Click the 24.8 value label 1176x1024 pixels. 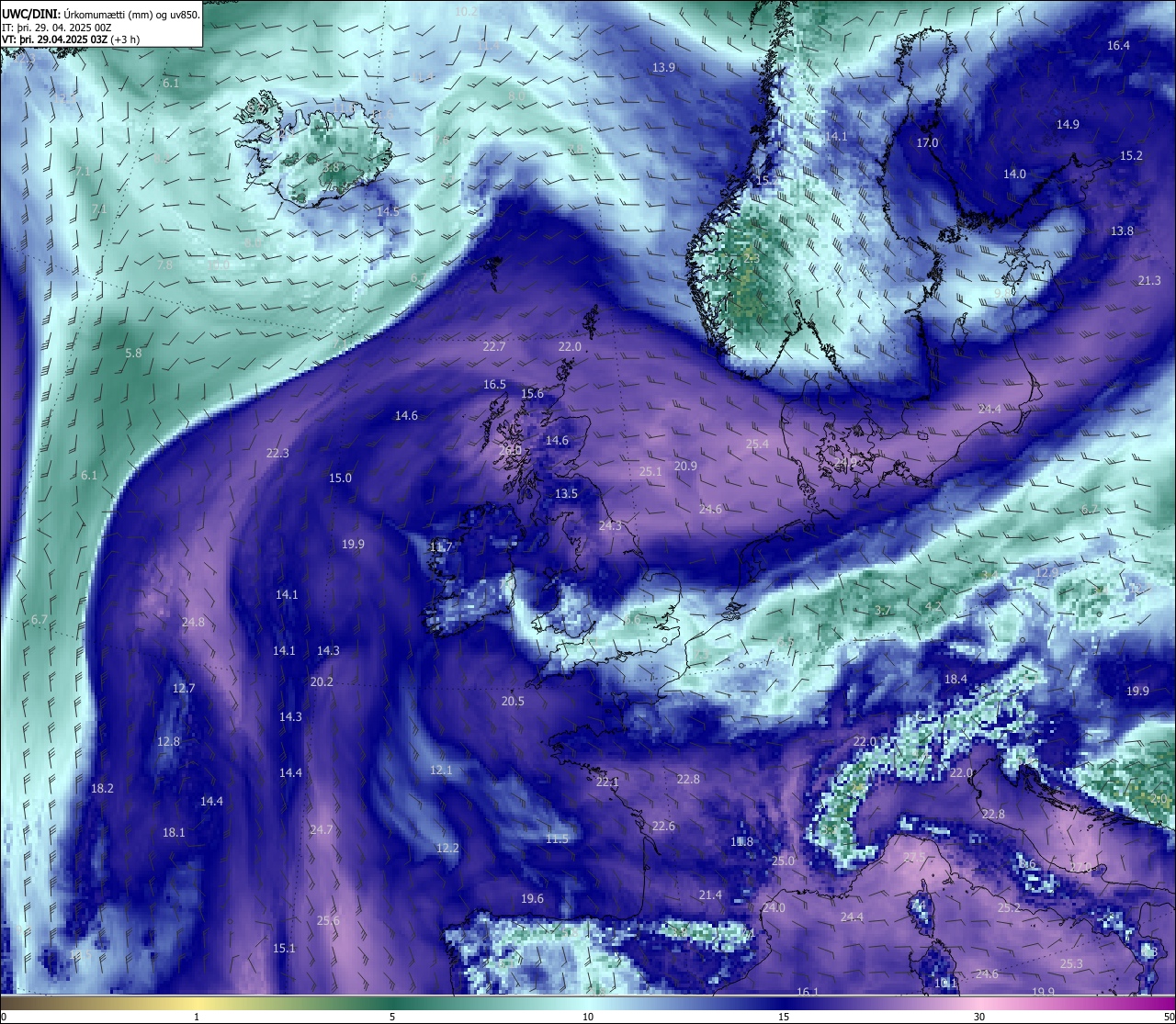(x=193, y=622)
